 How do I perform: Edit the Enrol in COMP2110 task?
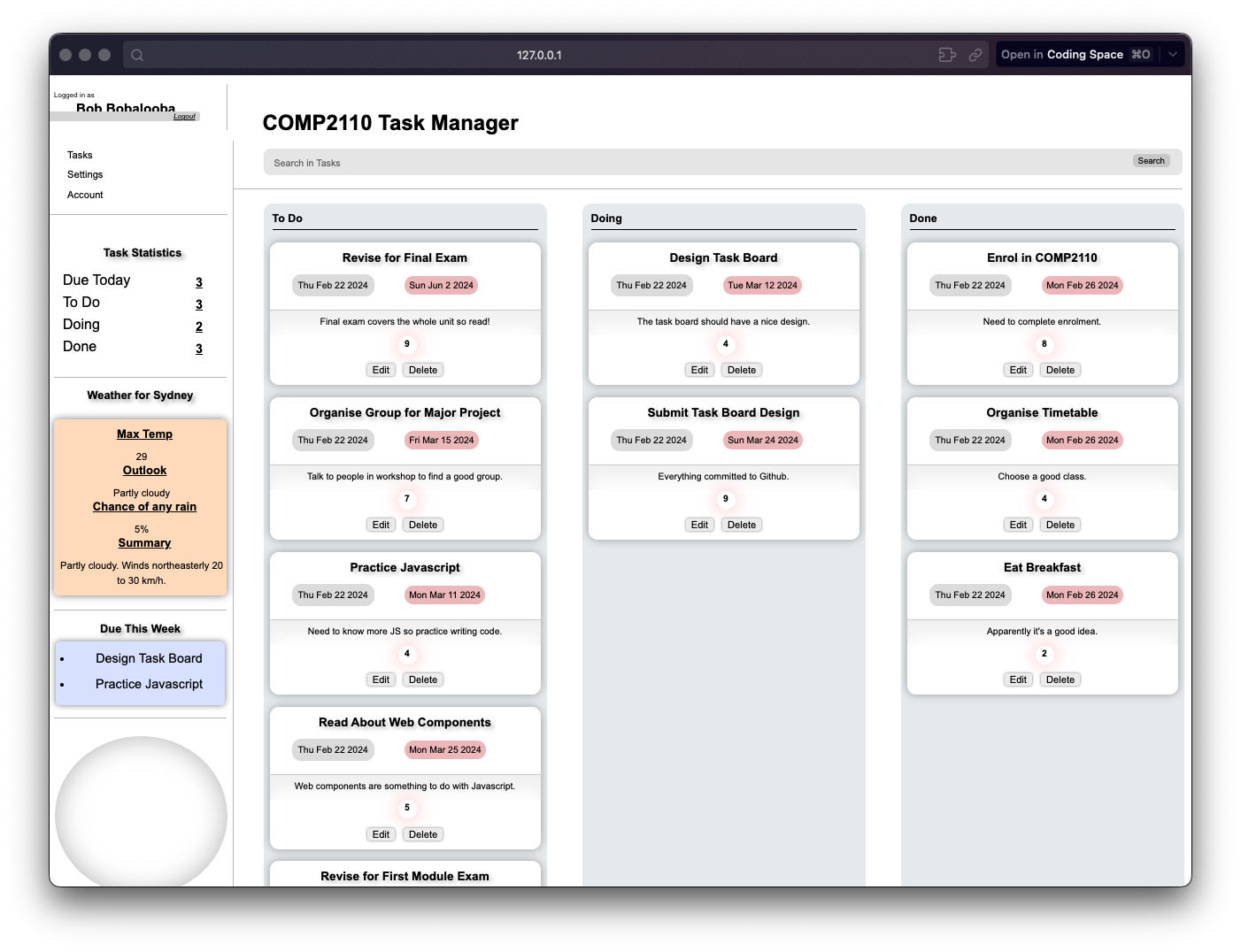1018,371
